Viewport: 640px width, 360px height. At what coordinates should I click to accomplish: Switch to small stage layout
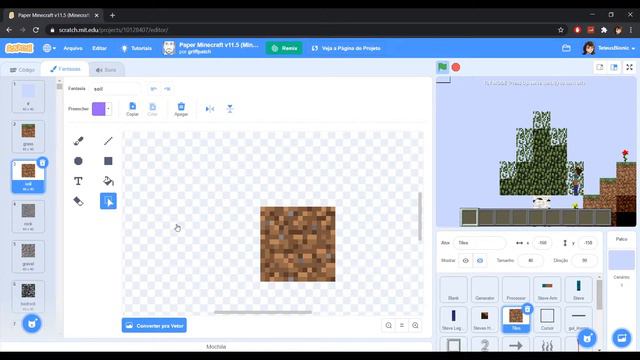[600, 67]
